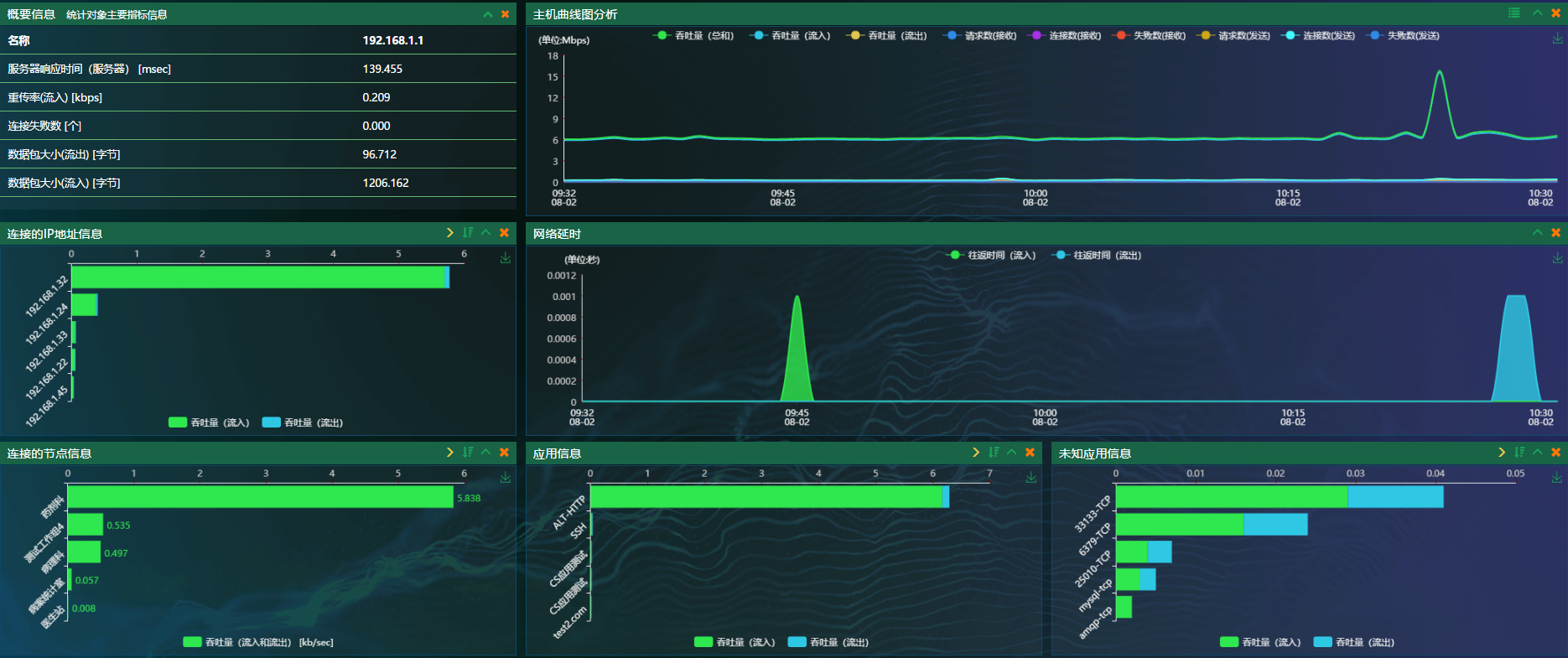This screenshot has width=1568, height=658.
Task: Close the 主机曲线图分析 panel
Action: 1556,13
